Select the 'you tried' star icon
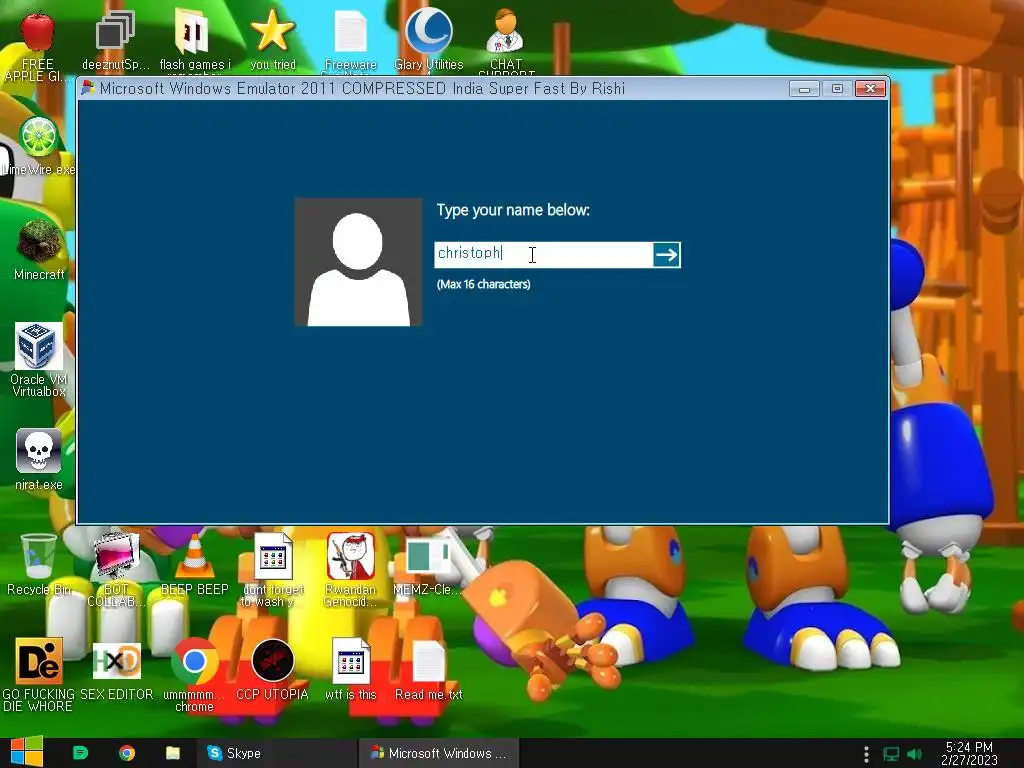1024x768 pixels. (x=272, y=31)
